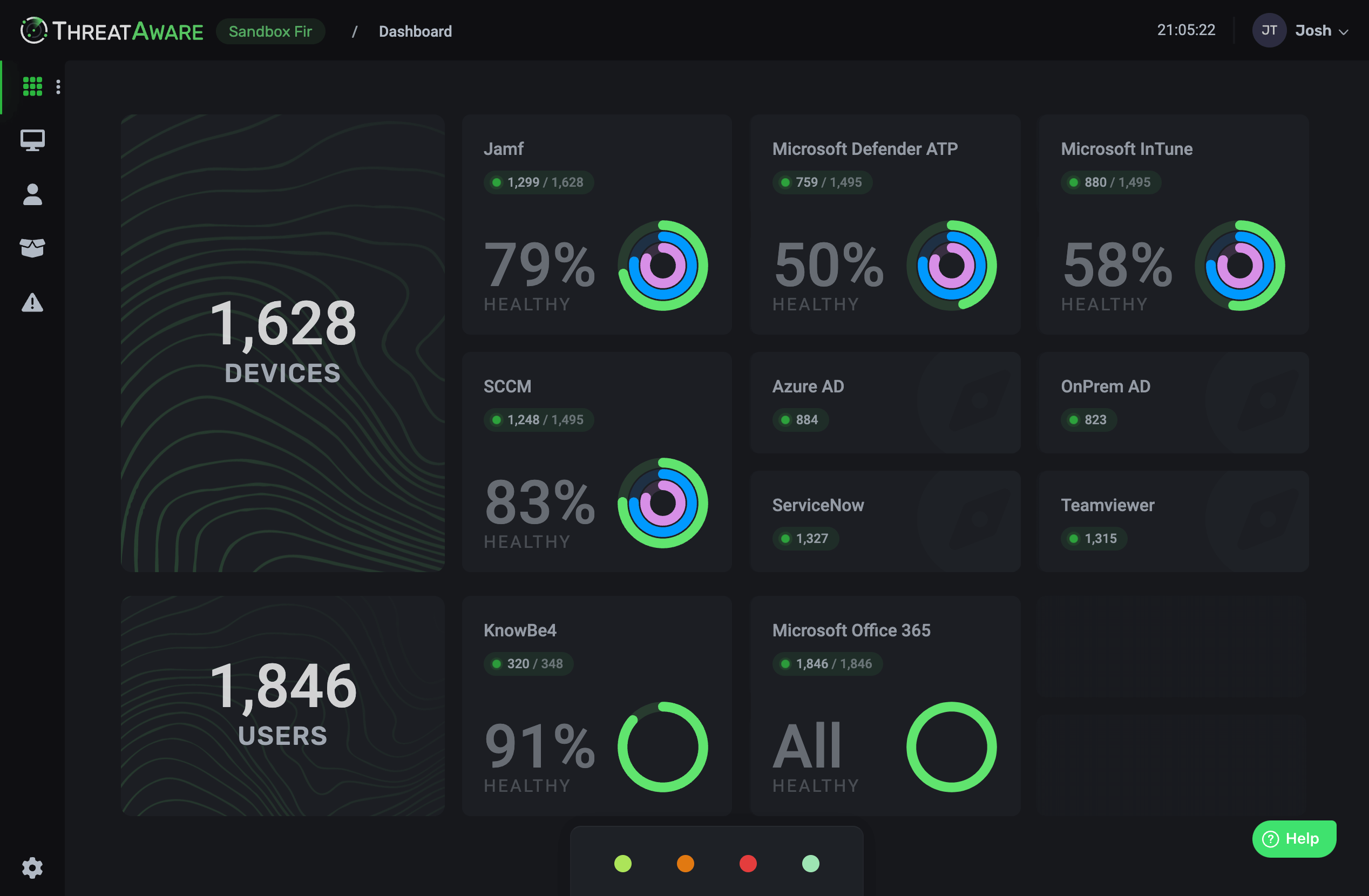1369x896 pixels.
Task: Click the Jamf health ring chart
Action: (x=663, y=266)
